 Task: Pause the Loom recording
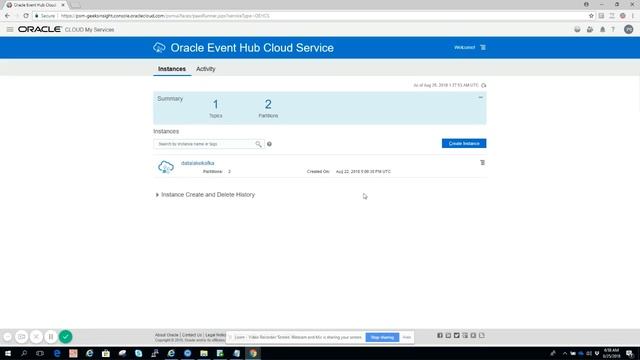click(x=51, y=337)
